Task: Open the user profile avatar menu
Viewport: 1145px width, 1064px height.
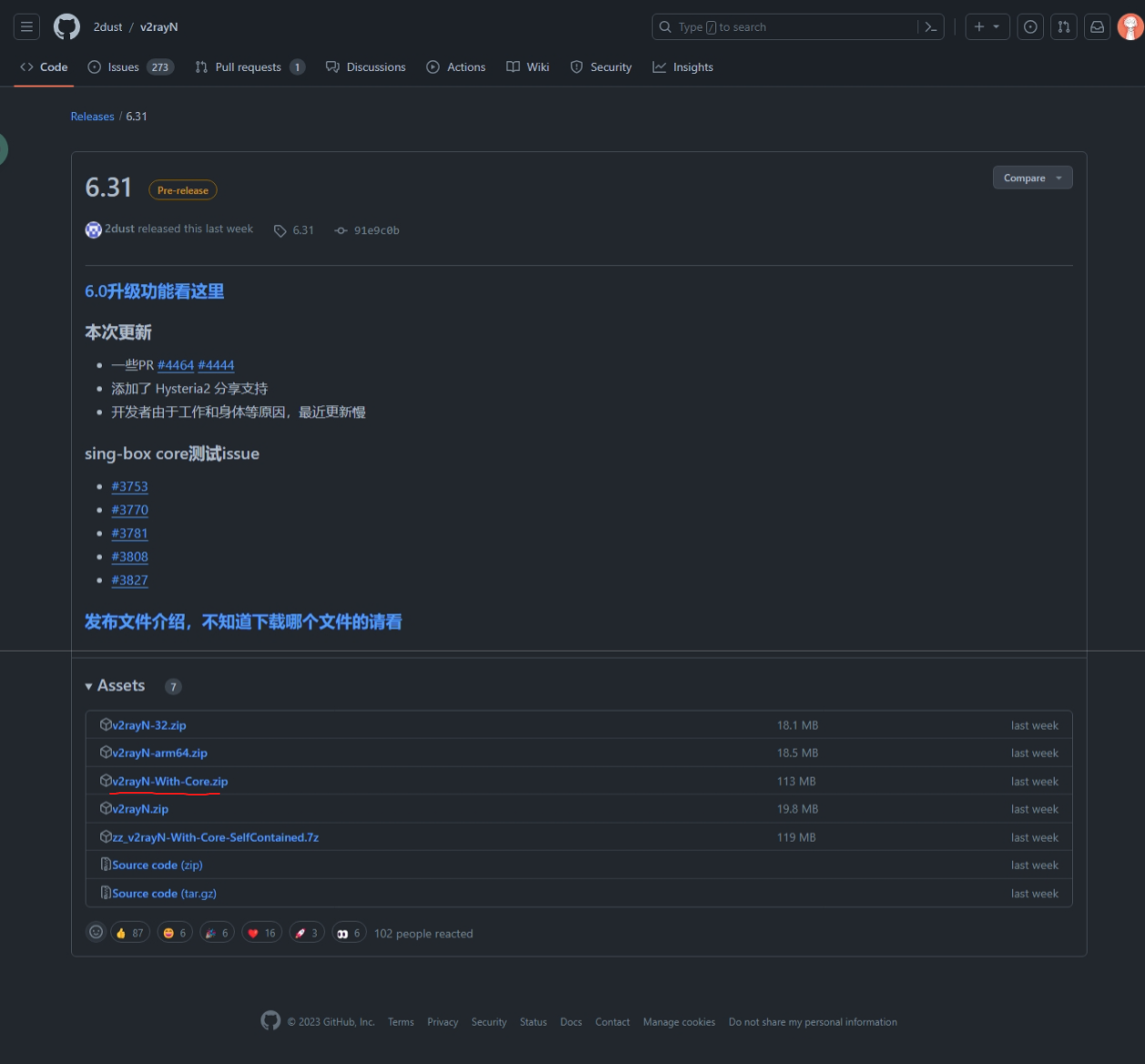Action: coord(1130,27)
